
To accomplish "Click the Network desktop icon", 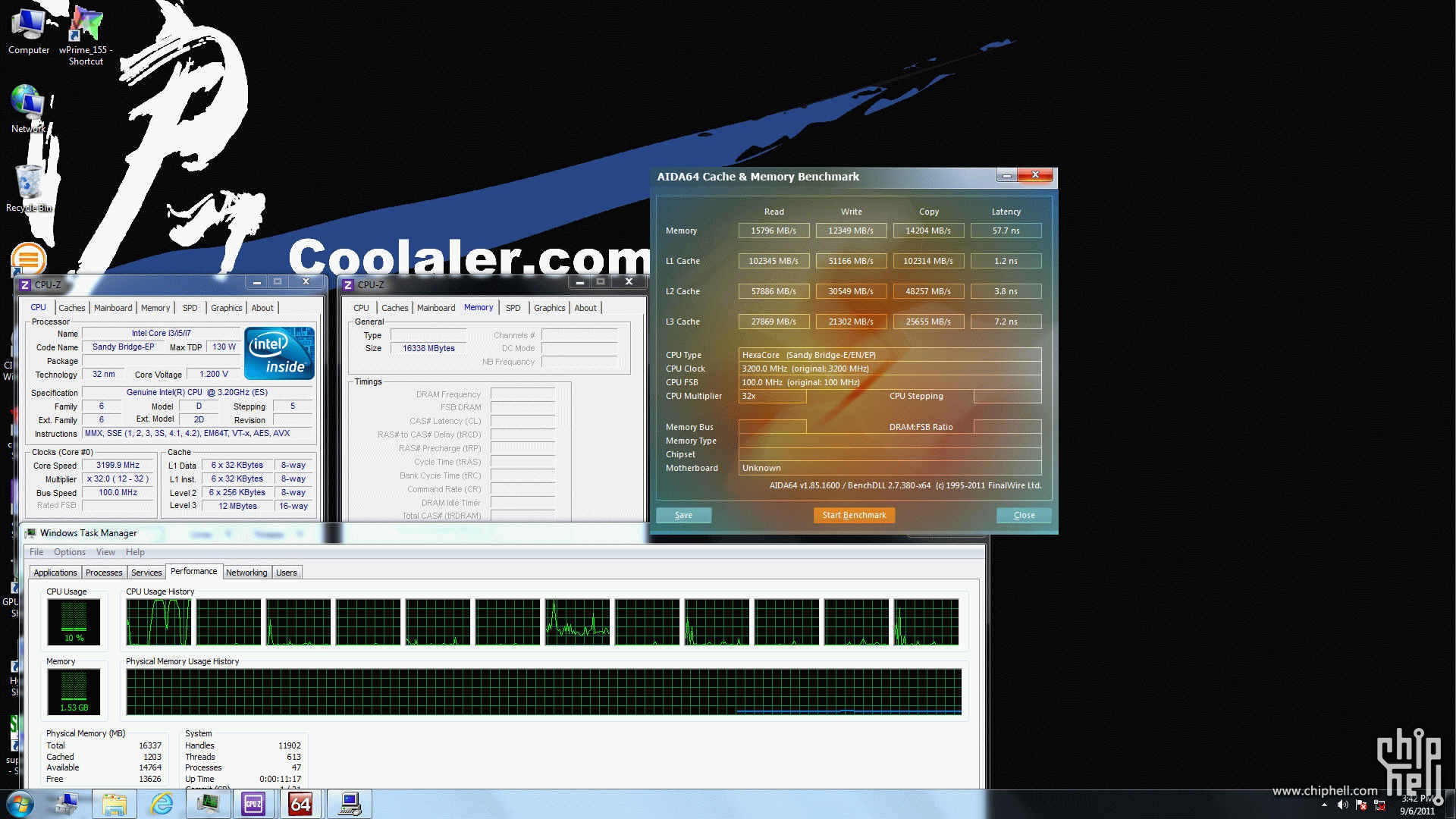I will point(29,106).
